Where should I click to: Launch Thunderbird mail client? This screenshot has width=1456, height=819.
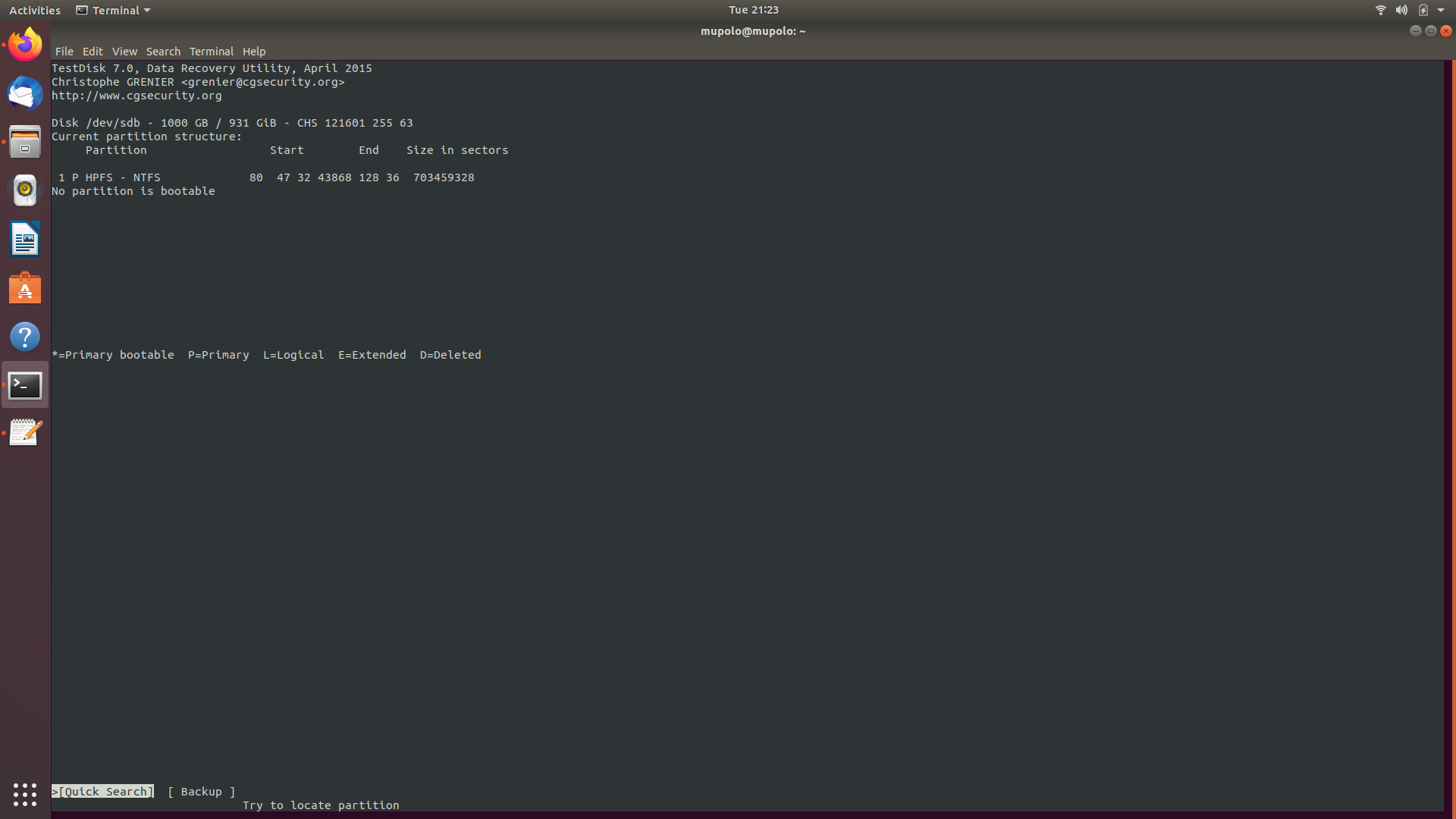coord(25,93)
